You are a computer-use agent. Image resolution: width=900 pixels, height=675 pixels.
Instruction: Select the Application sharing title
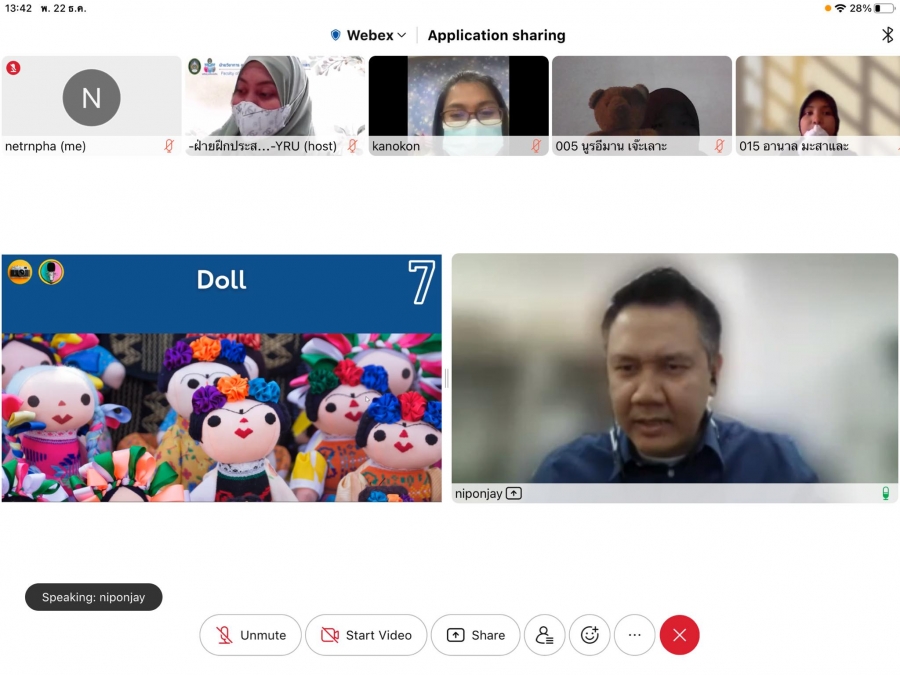coord(496,35)
